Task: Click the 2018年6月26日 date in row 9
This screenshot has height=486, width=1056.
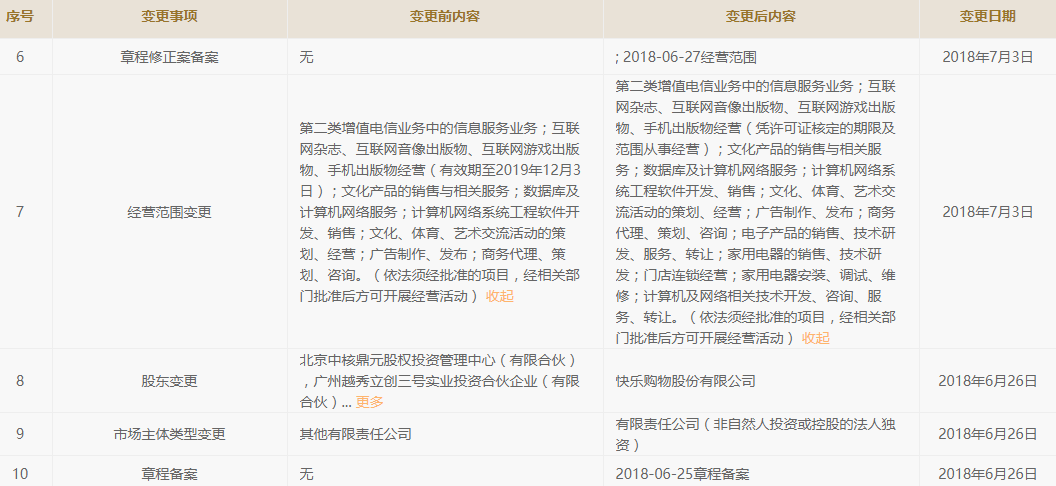Action: [x=987, y=434]
